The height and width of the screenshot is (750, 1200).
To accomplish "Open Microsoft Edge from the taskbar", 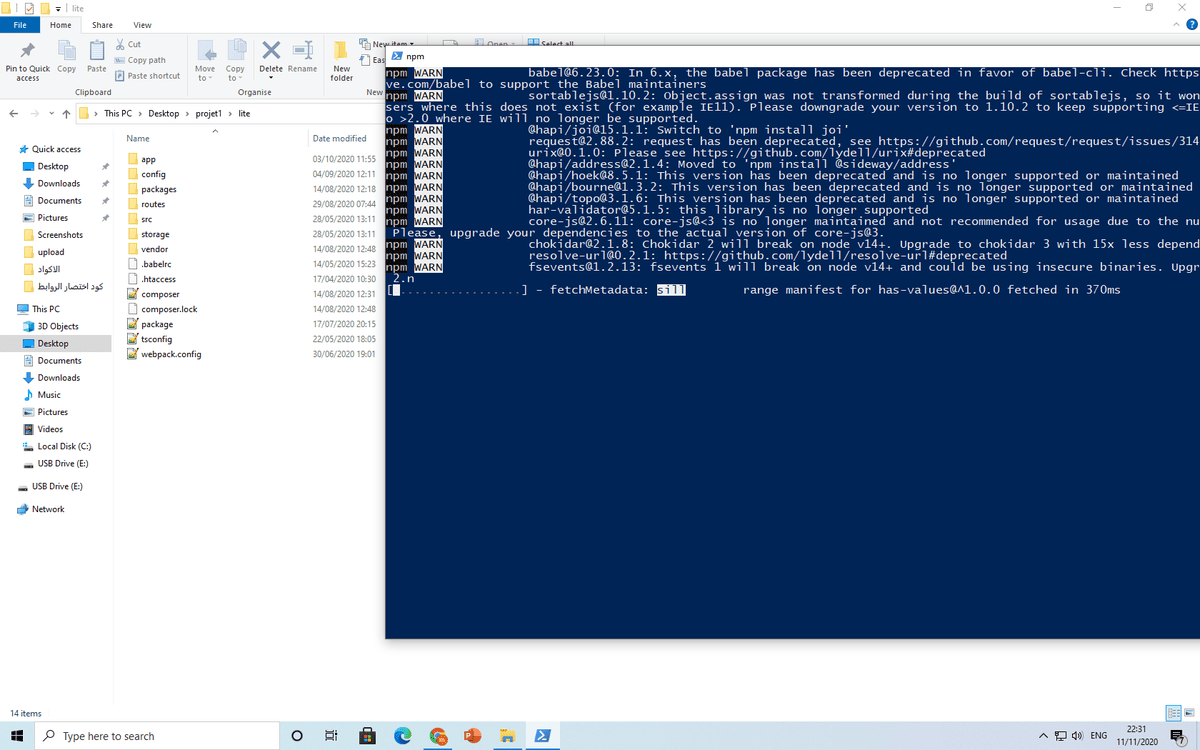I will pyautogui.click(x=402, y=736).
